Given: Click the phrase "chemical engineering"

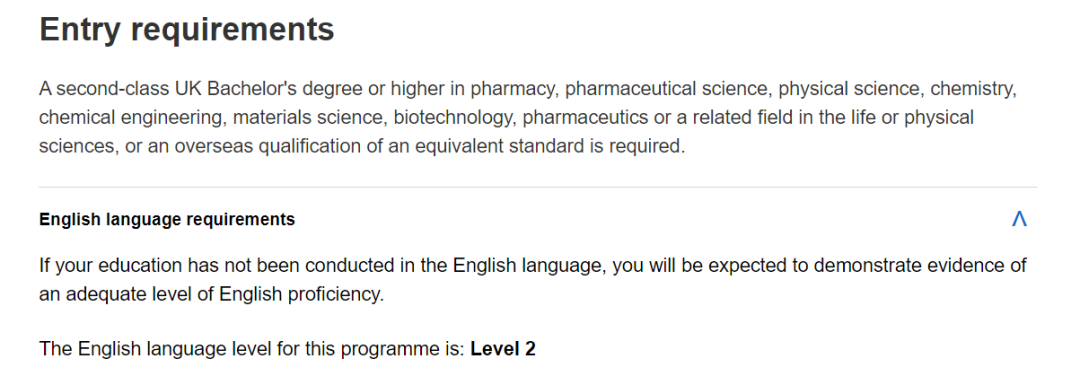Looking at the screenshot, I should coord(130,118).
